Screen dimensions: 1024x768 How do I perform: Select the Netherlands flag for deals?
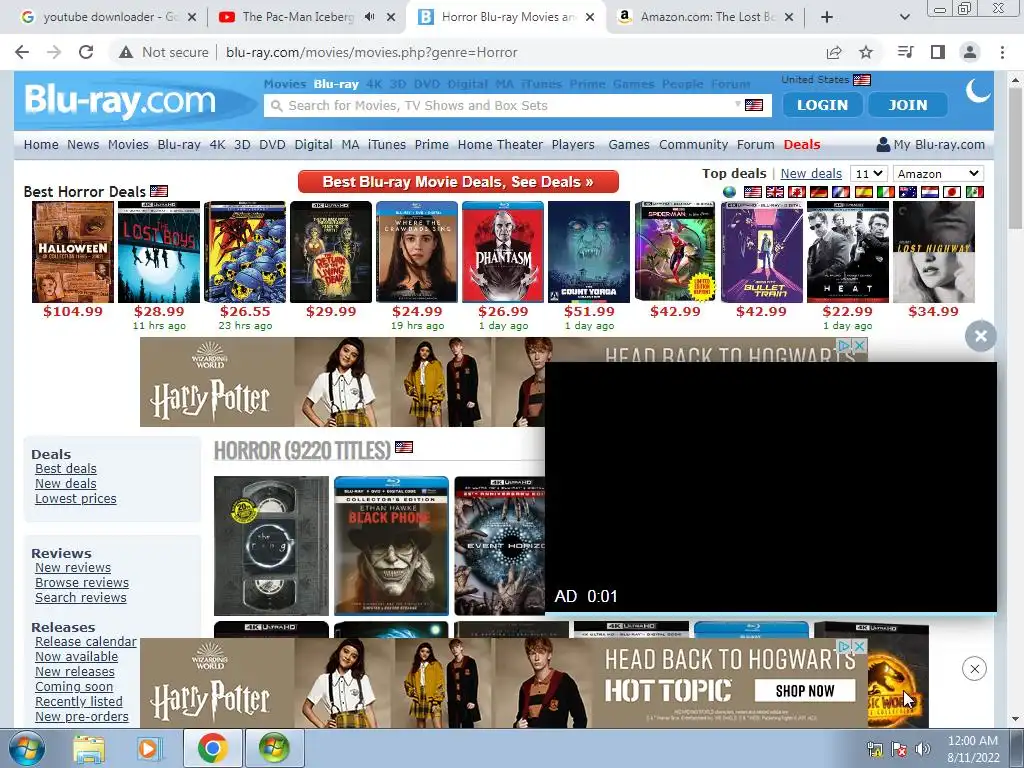[x=930, y=192]
